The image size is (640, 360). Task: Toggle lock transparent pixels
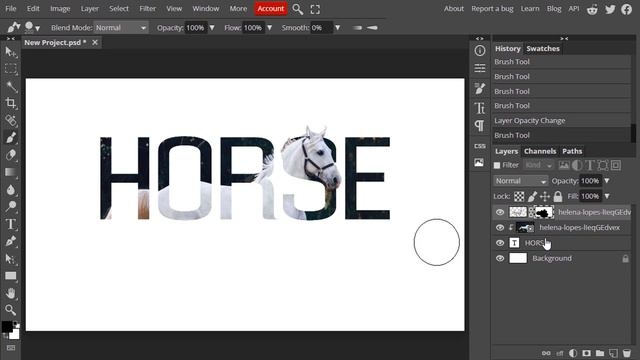tap(519, 196)
